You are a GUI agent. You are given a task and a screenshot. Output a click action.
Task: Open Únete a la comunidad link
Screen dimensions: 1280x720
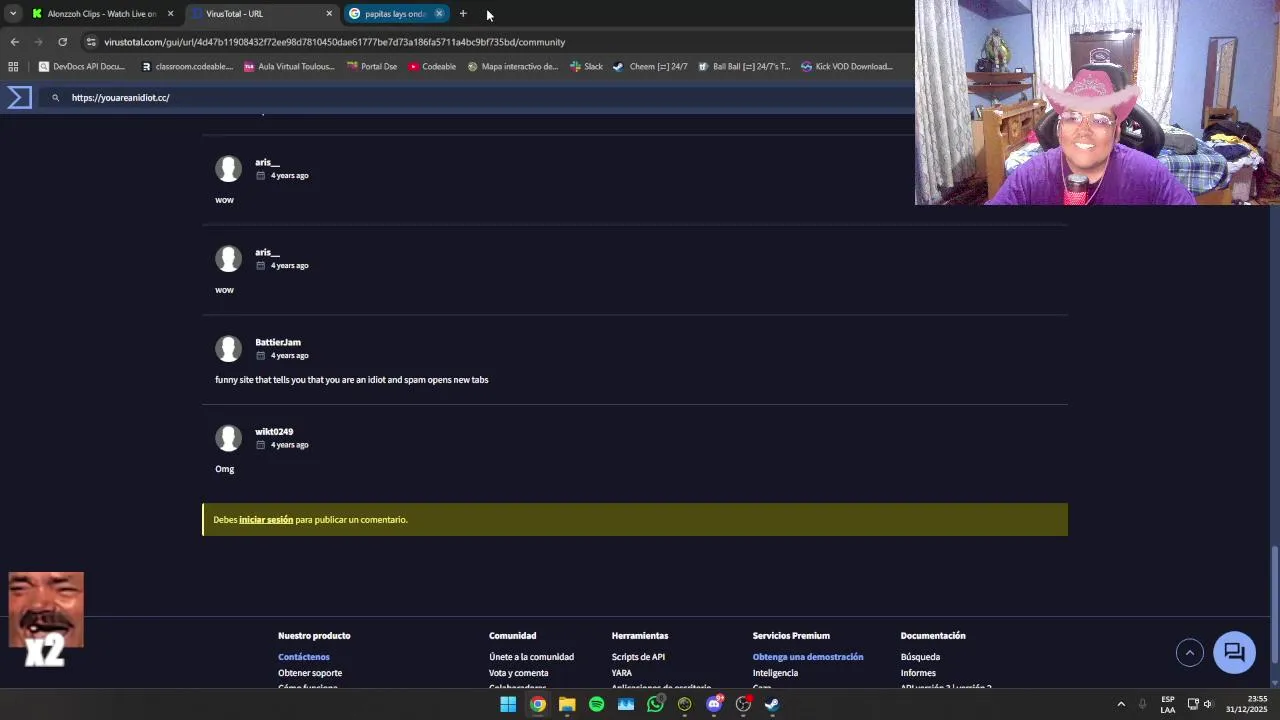coord(531,657)
